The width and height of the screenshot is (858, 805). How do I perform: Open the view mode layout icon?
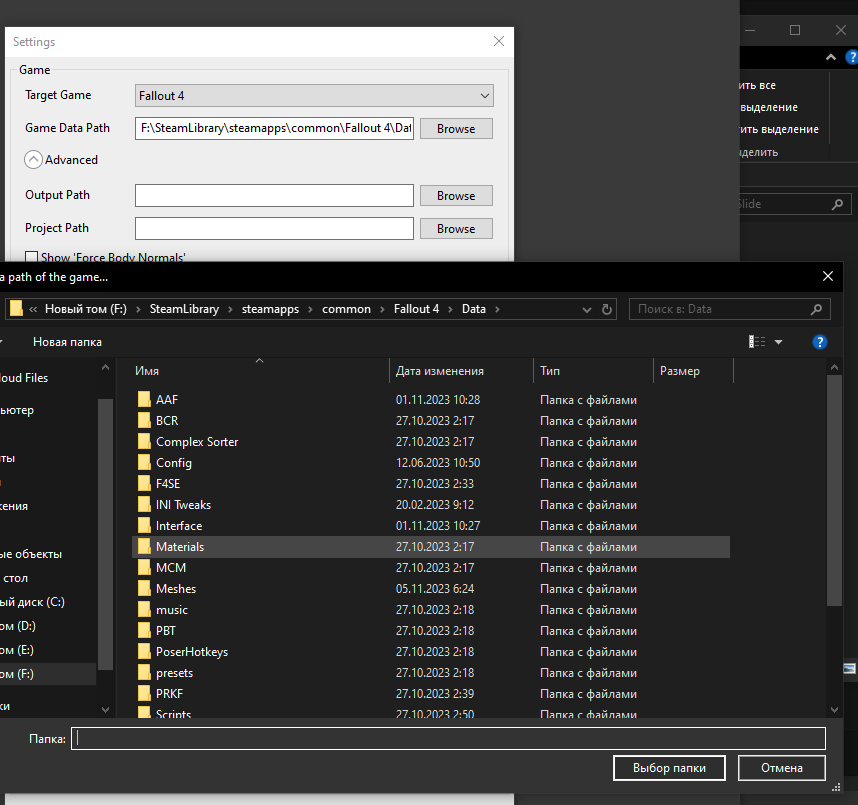click(x=757, y=342)
